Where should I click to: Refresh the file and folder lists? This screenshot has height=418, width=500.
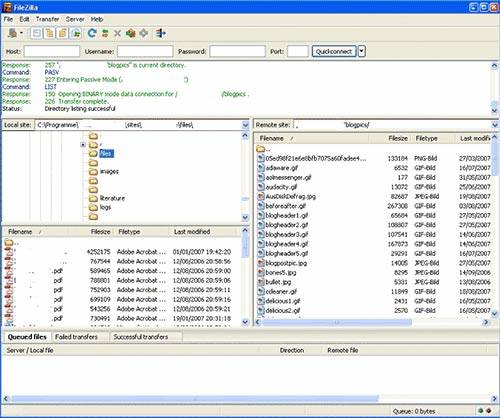click(92, 33)
